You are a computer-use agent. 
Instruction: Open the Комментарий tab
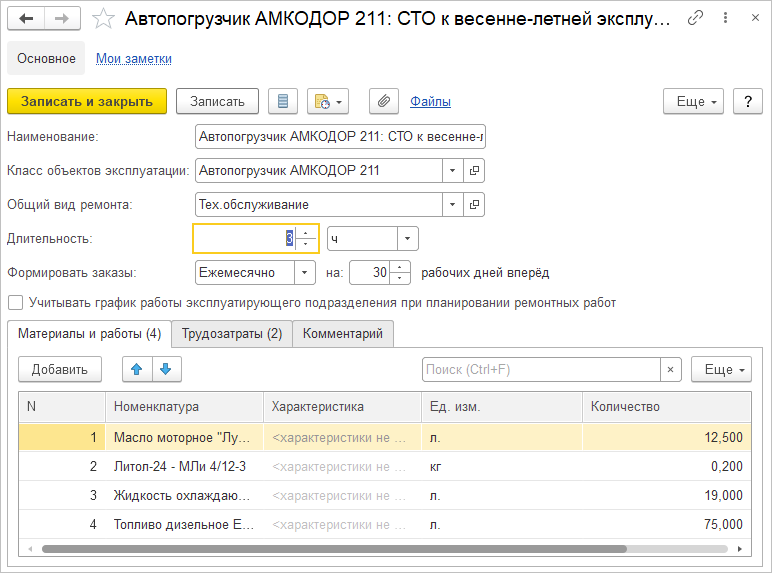tap(343, 334)
